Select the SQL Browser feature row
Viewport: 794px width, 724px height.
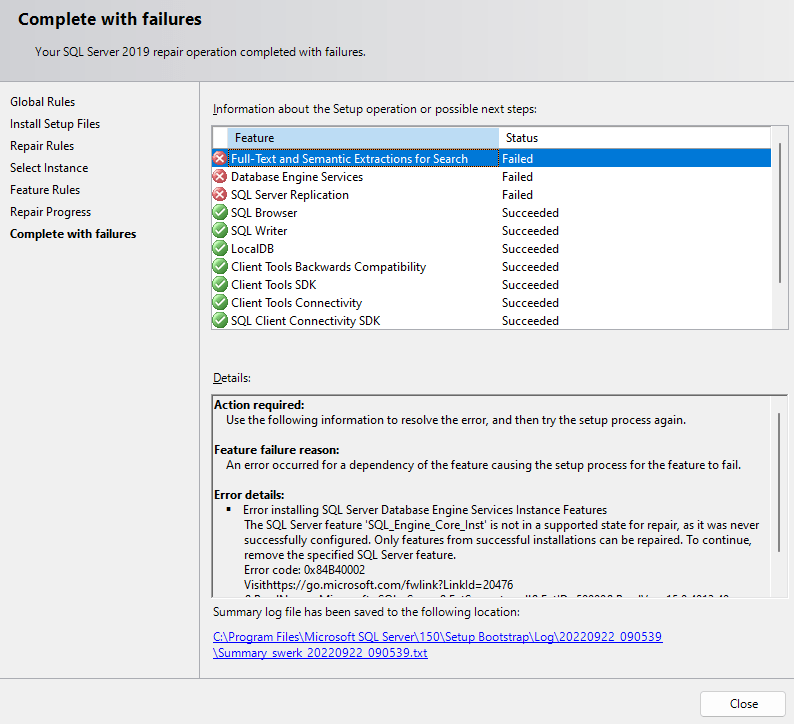click(x=492, y=213)
